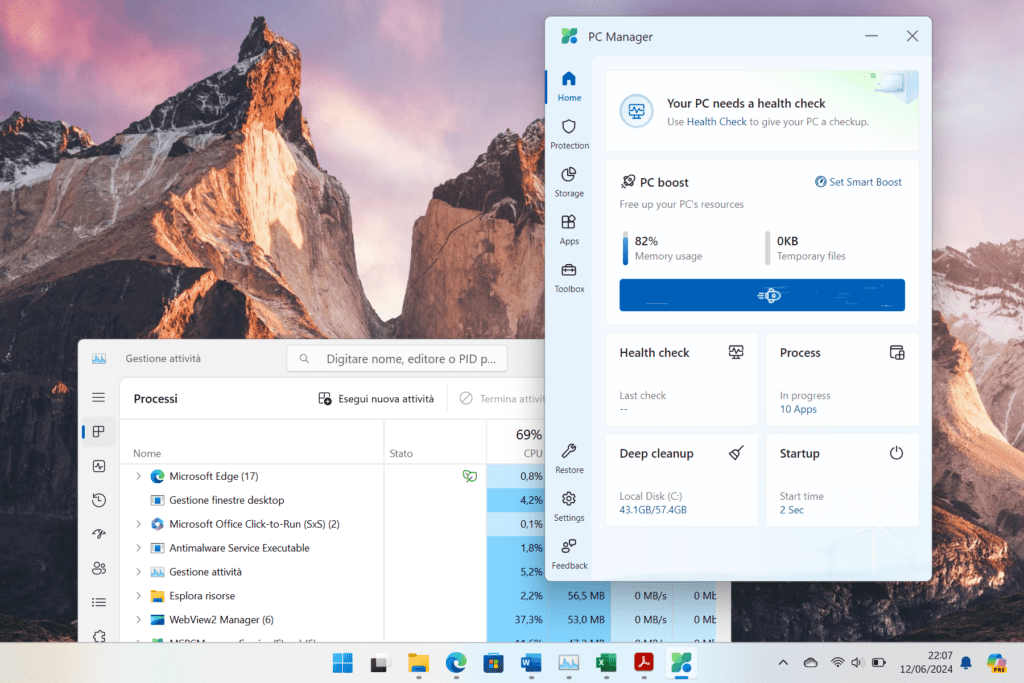Sort by the Nome column header
This screenshot has height=683, width=1024.
[x=147, y=453]
